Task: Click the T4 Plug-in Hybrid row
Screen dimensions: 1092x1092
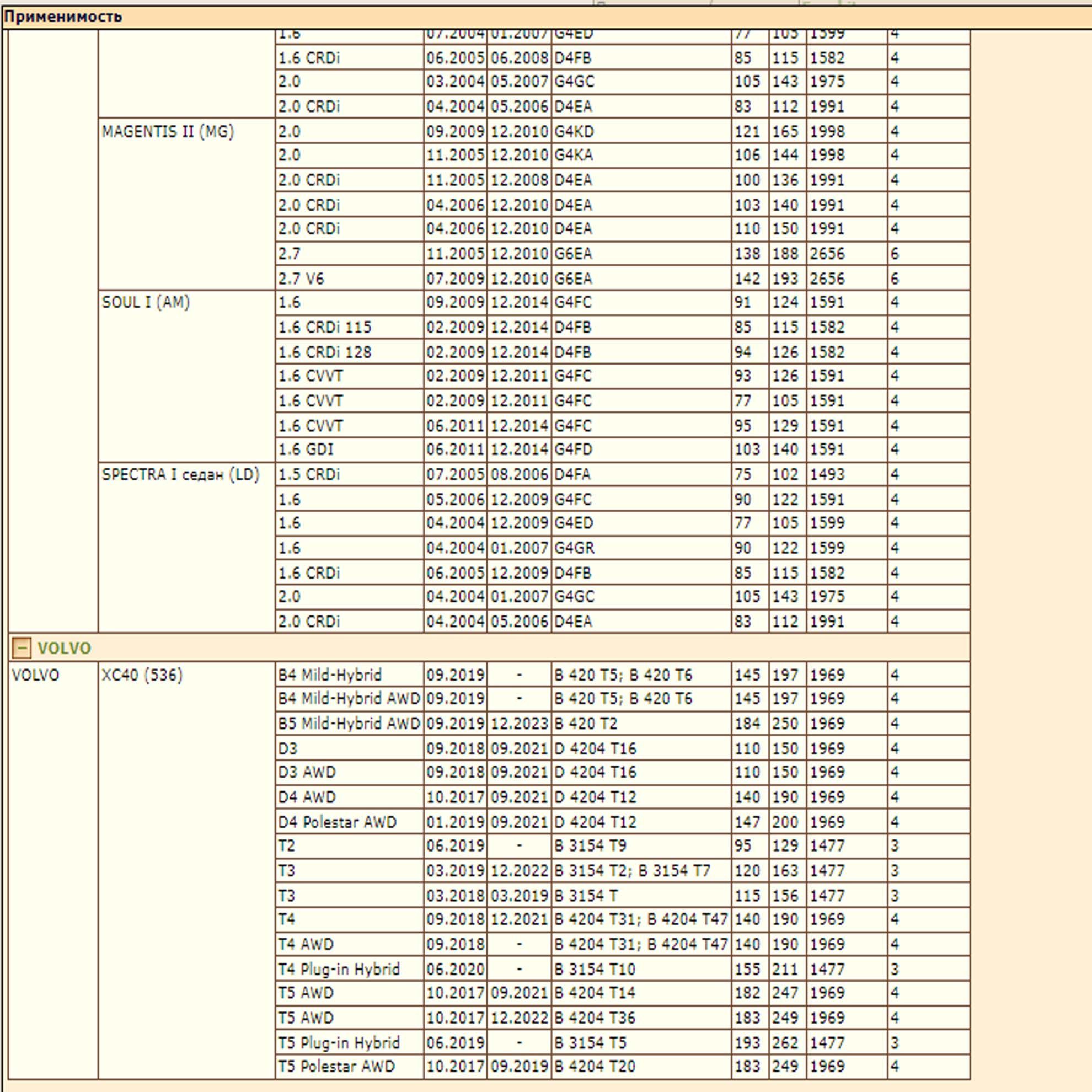Action: 339,970
